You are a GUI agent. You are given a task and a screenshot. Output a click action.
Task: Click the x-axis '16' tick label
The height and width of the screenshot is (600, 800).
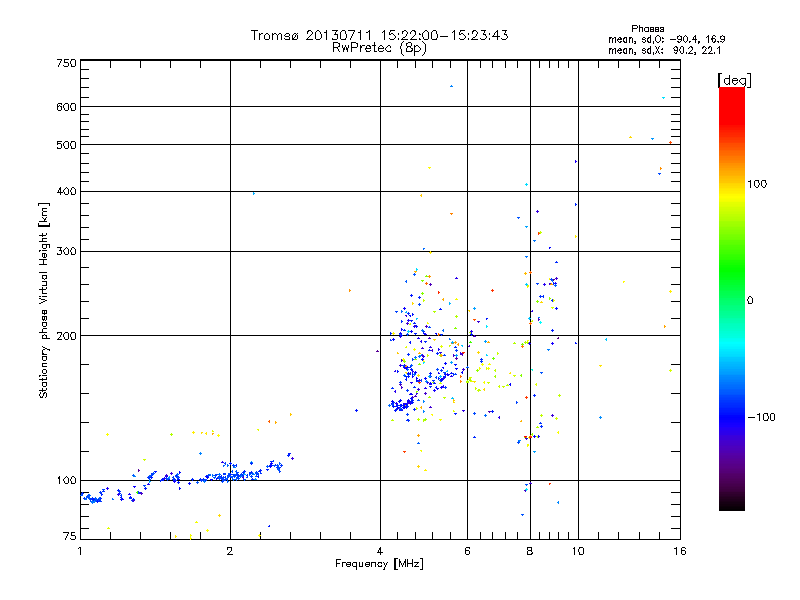680,551
